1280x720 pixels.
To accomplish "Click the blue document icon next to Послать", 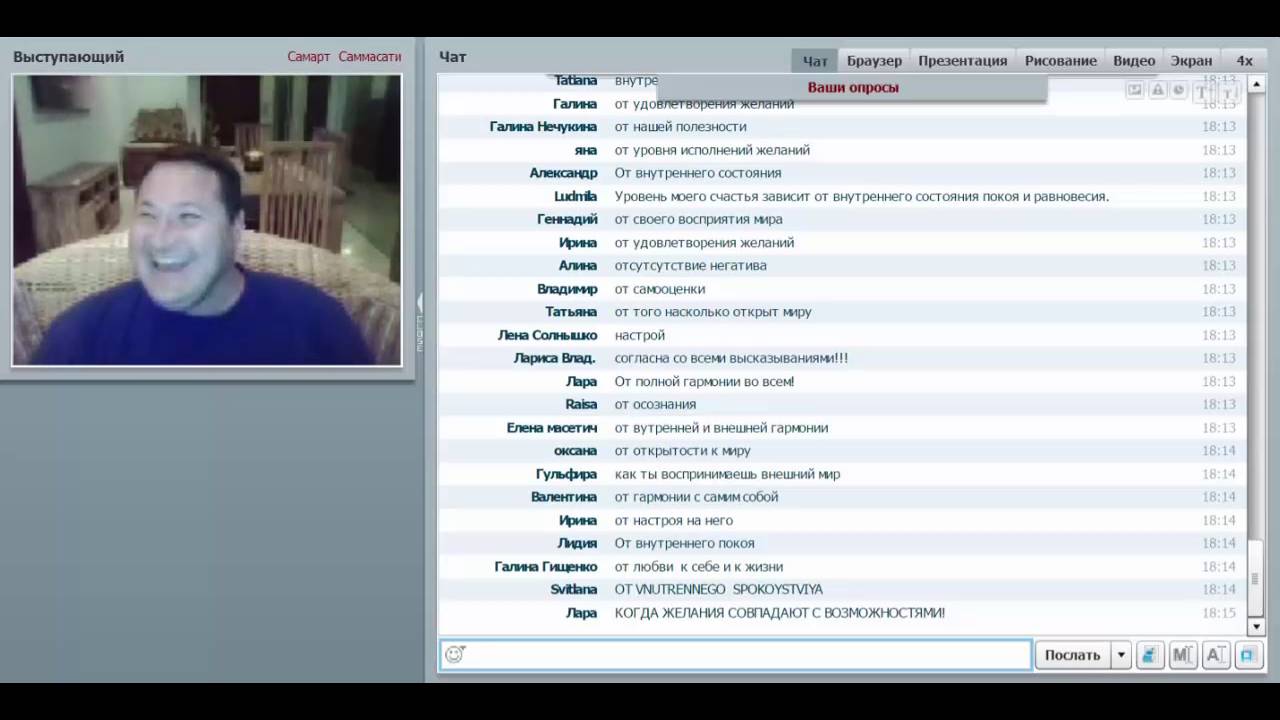I will click(1150, 655).
